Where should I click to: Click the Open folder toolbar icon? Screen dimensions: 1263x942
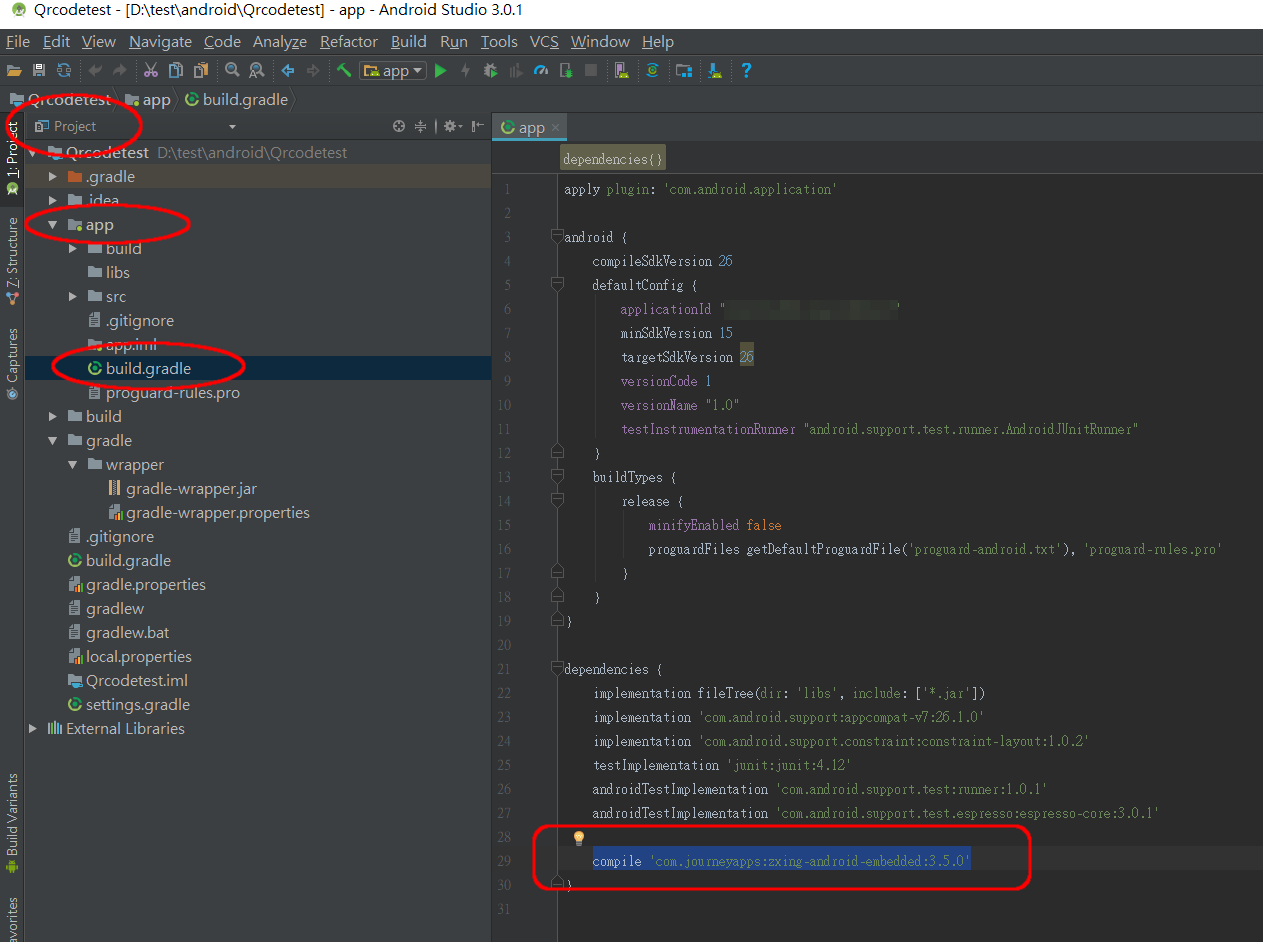[14, 70]
